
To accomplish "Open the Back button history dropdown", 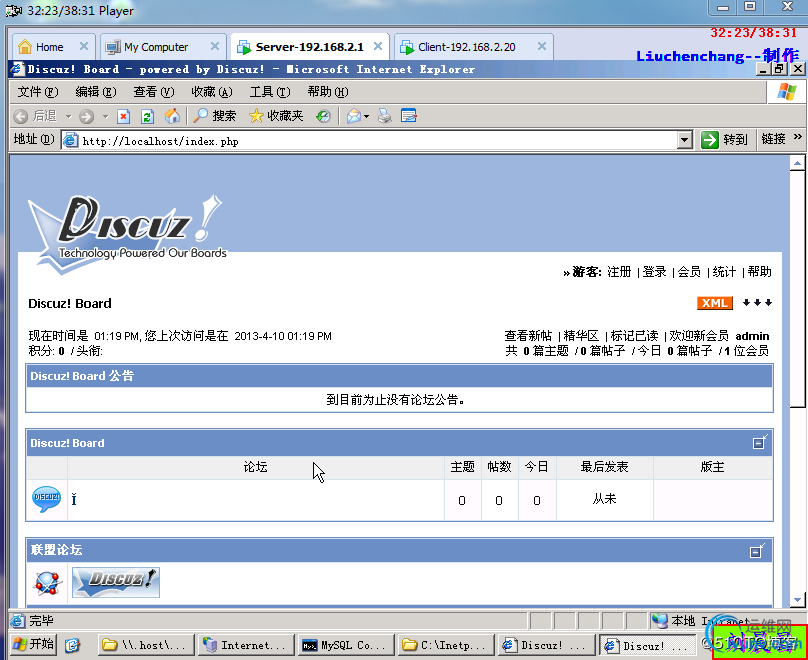I will [69, 117].
